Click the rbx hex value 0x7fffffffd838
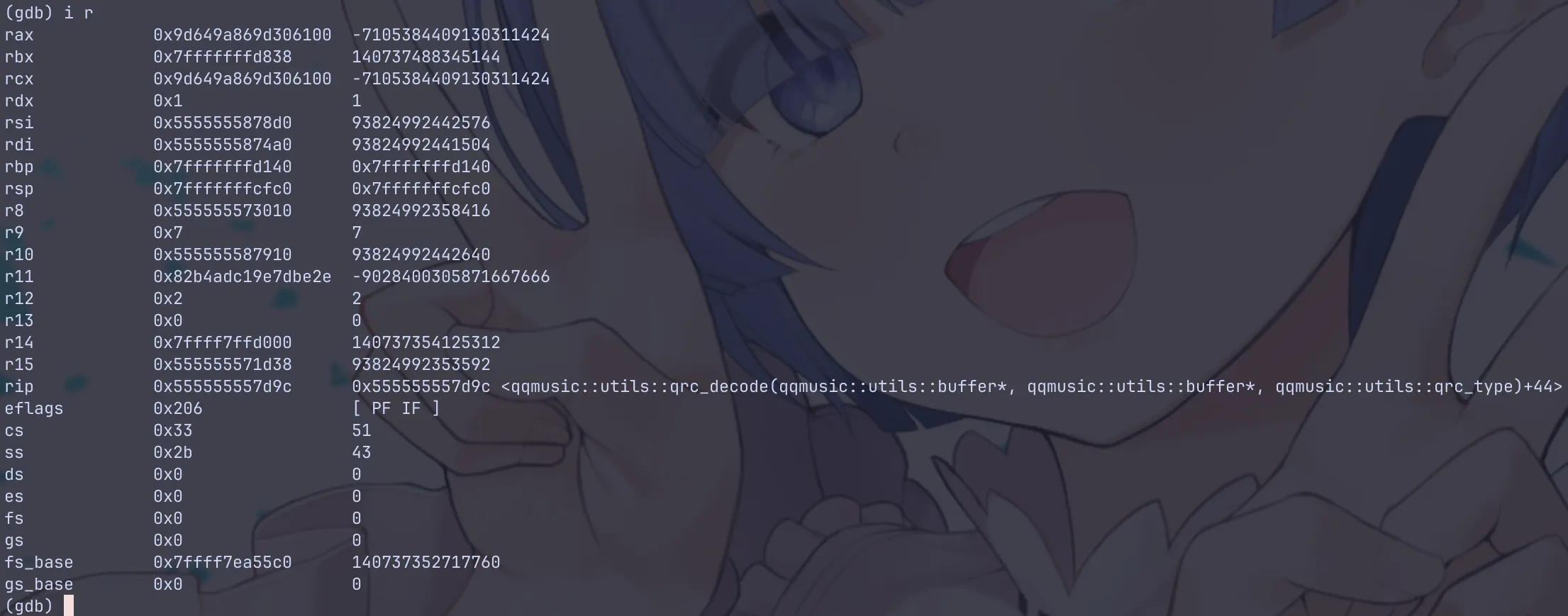 pyautogui.click(x=223, y=57)
